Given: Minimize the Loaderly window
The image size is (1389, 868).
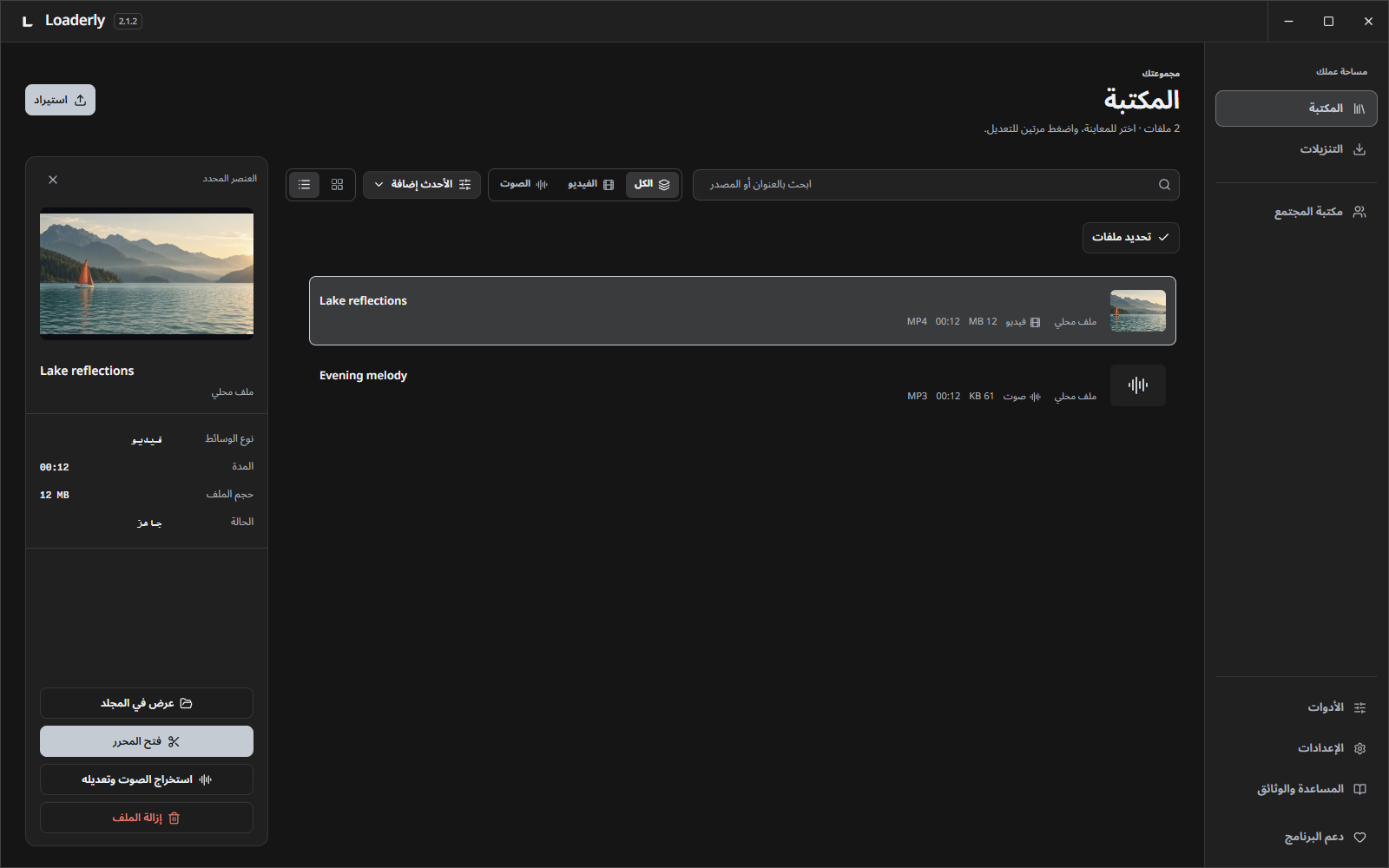Looking at the screenshot, I should 1288,21.
